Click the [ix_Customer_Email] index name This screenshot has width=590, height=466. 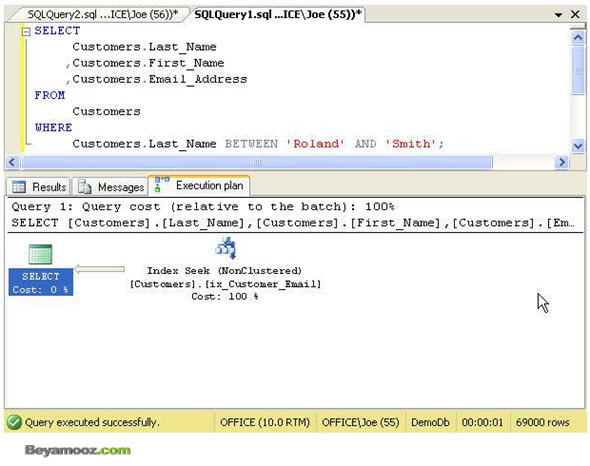pyautogui.click(x=263, y=284)
